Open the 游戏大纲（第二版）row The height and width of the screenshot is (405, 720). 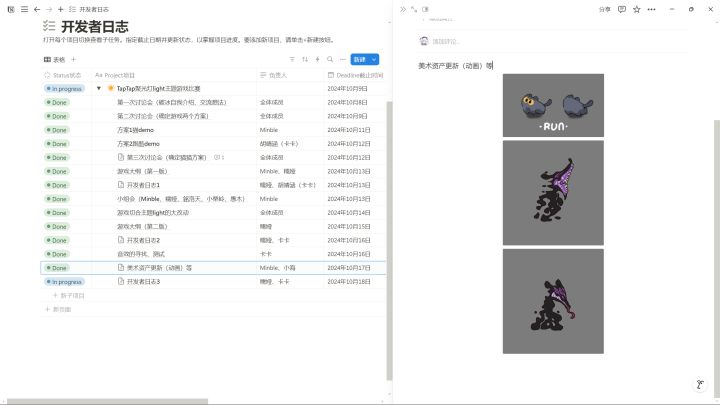pyautogui.click(x=142, y=226)
